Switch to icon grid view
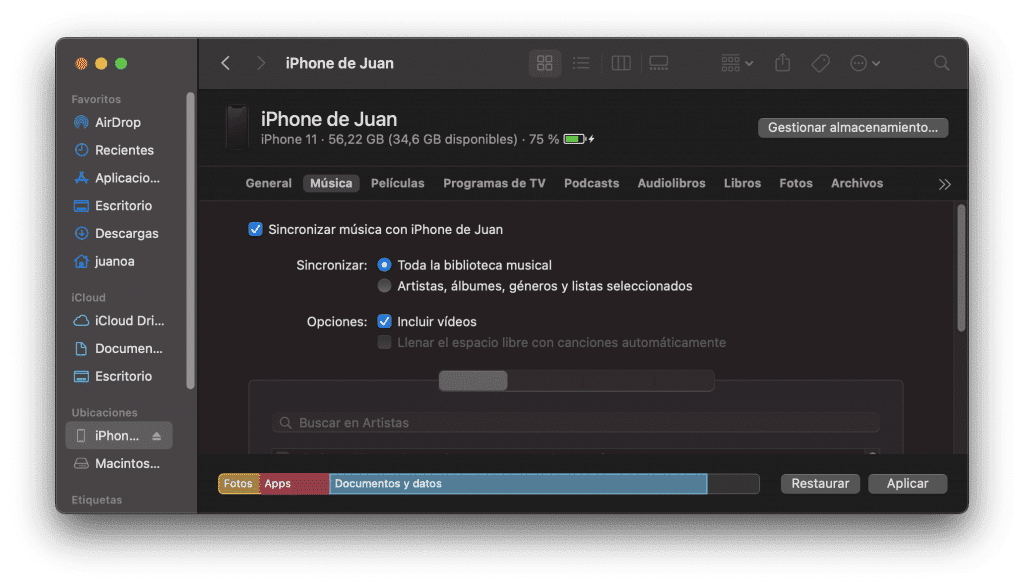Viewport: 1024px width, 587px height. [x=544, y=63]
